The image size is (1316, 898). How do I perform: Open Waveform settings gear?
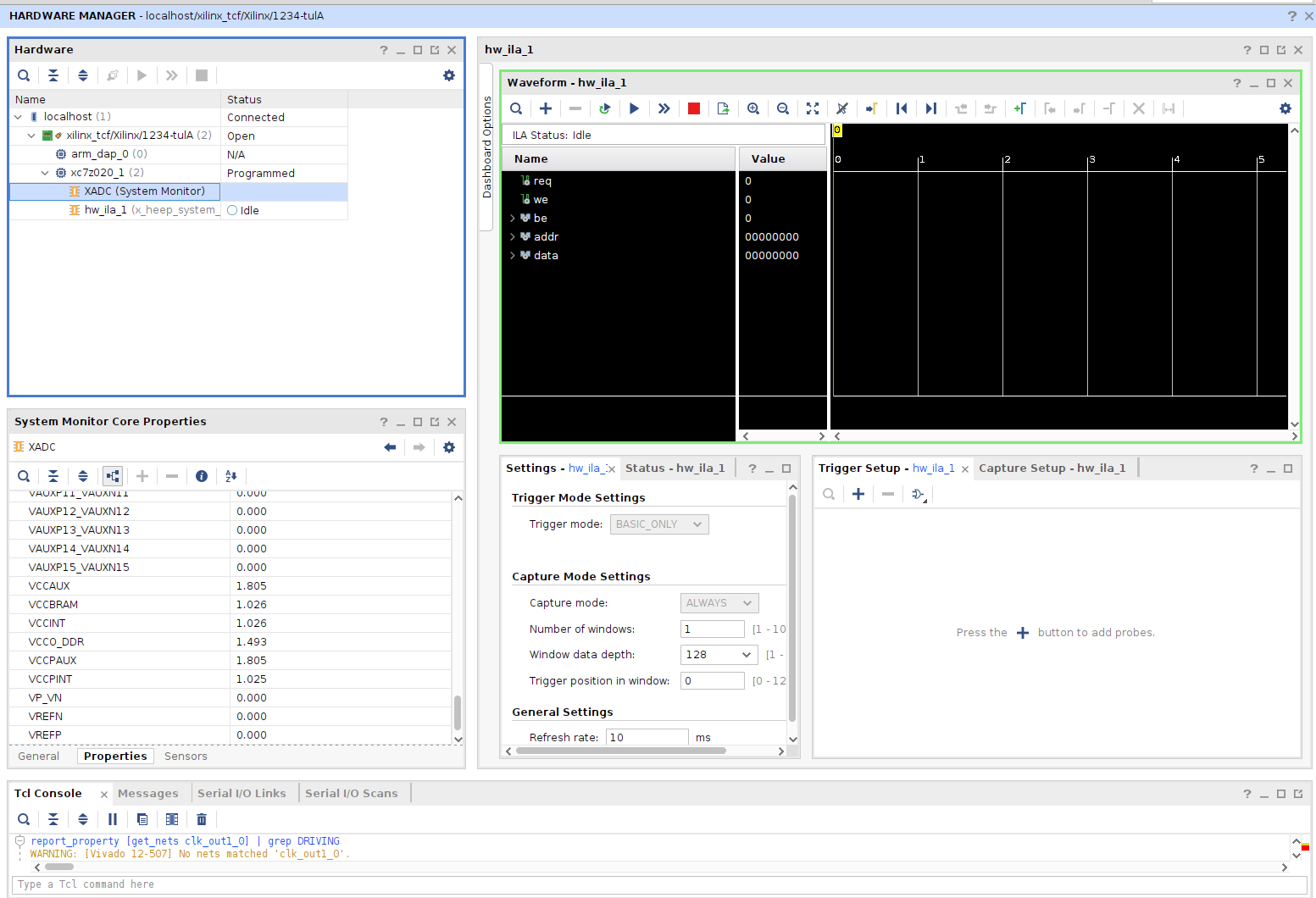click(x=1285, y=108)
